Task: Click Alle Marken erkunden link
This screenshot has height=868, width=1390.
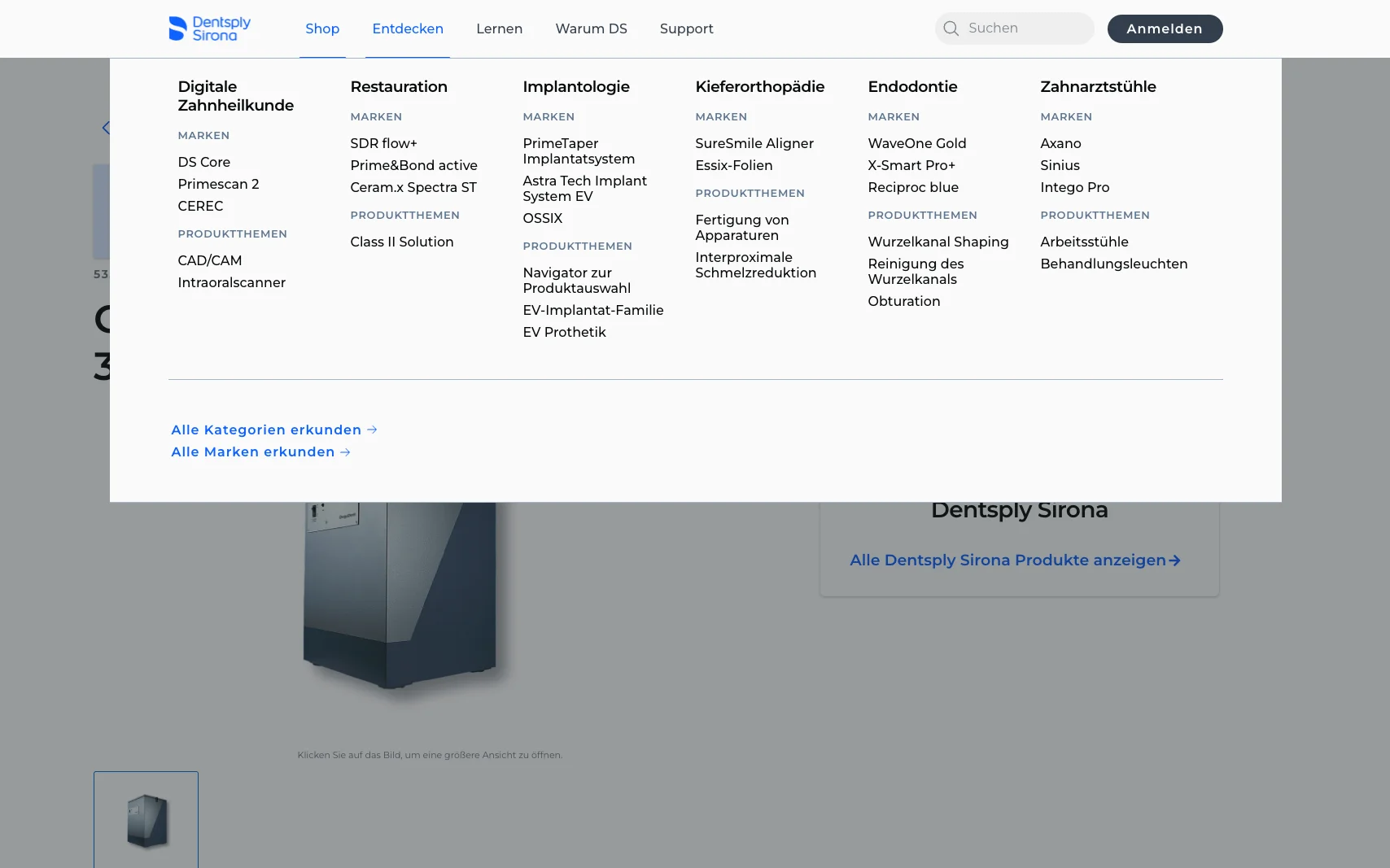Action: pyautogui.click(x=260, y=451)
